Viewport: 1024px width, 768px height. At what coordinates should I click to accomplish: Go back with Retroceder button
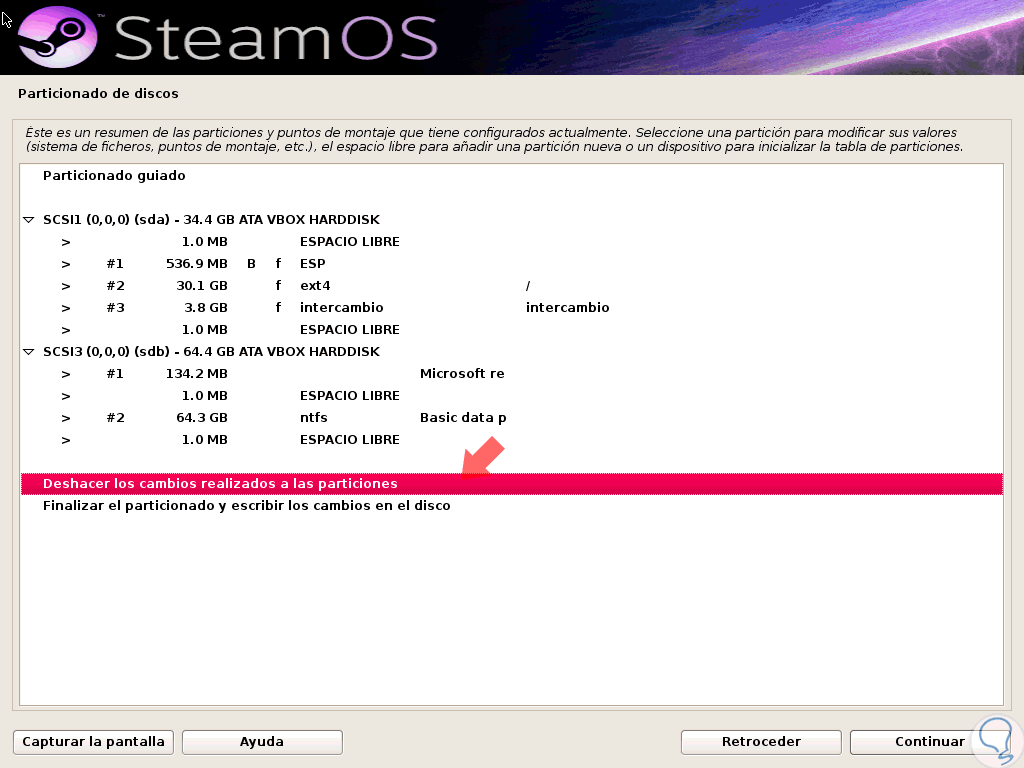761,742
